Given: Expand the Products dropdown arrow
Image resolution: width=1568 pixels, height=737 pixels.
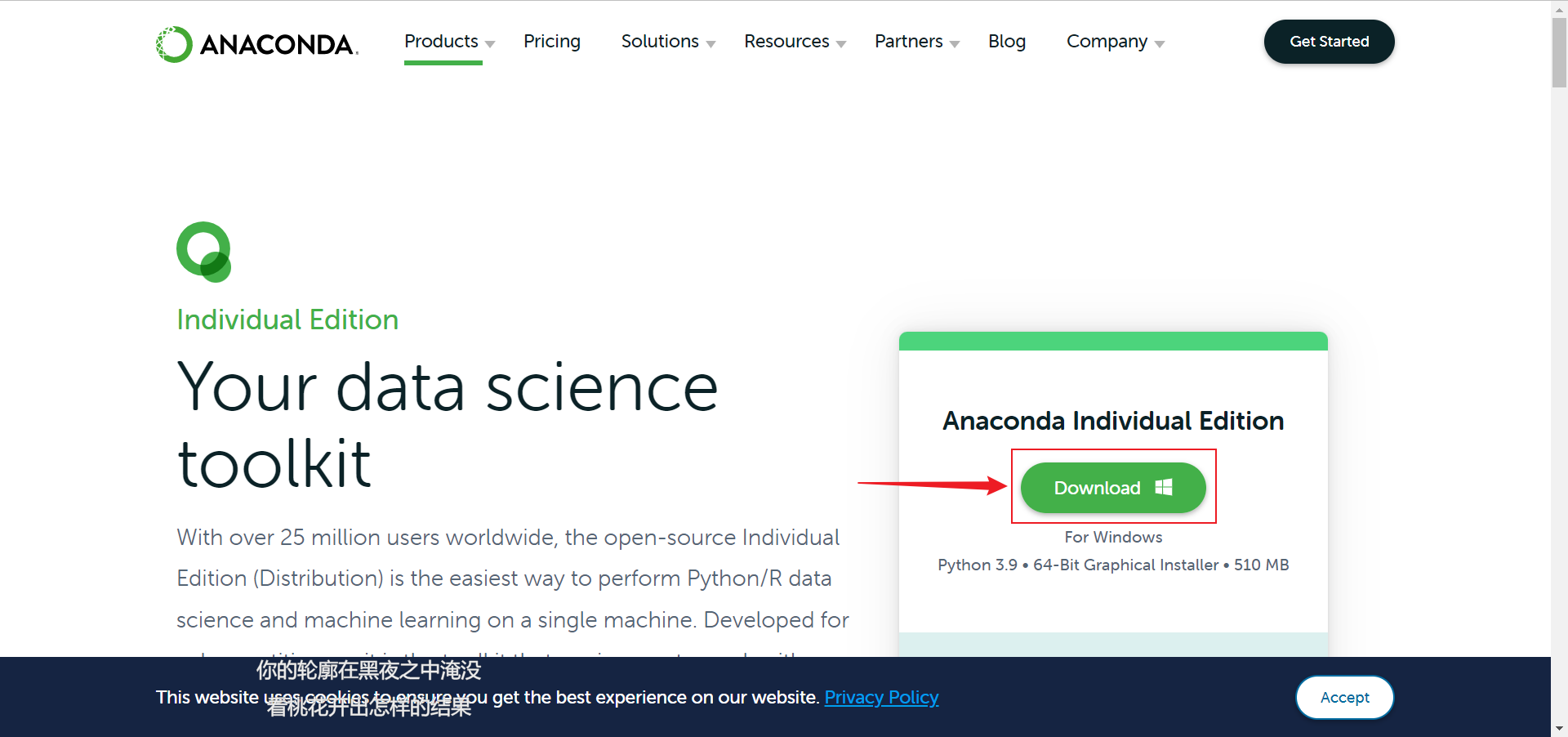Looking at the screenshot, I should [x=490, y=44].
